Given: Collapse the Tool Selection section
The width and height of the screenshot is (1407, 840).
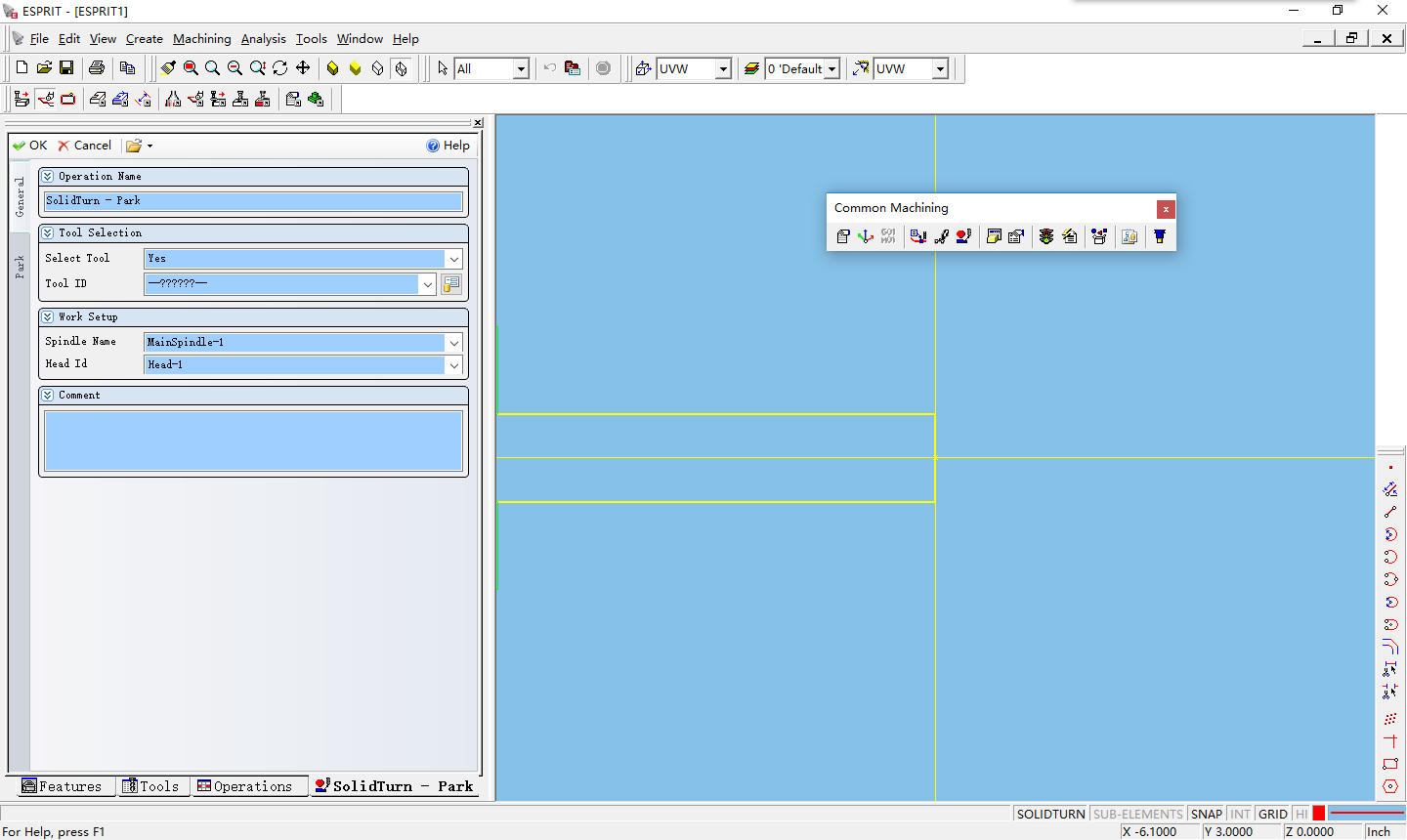Looking at the screenshot, I should point(48,233).
